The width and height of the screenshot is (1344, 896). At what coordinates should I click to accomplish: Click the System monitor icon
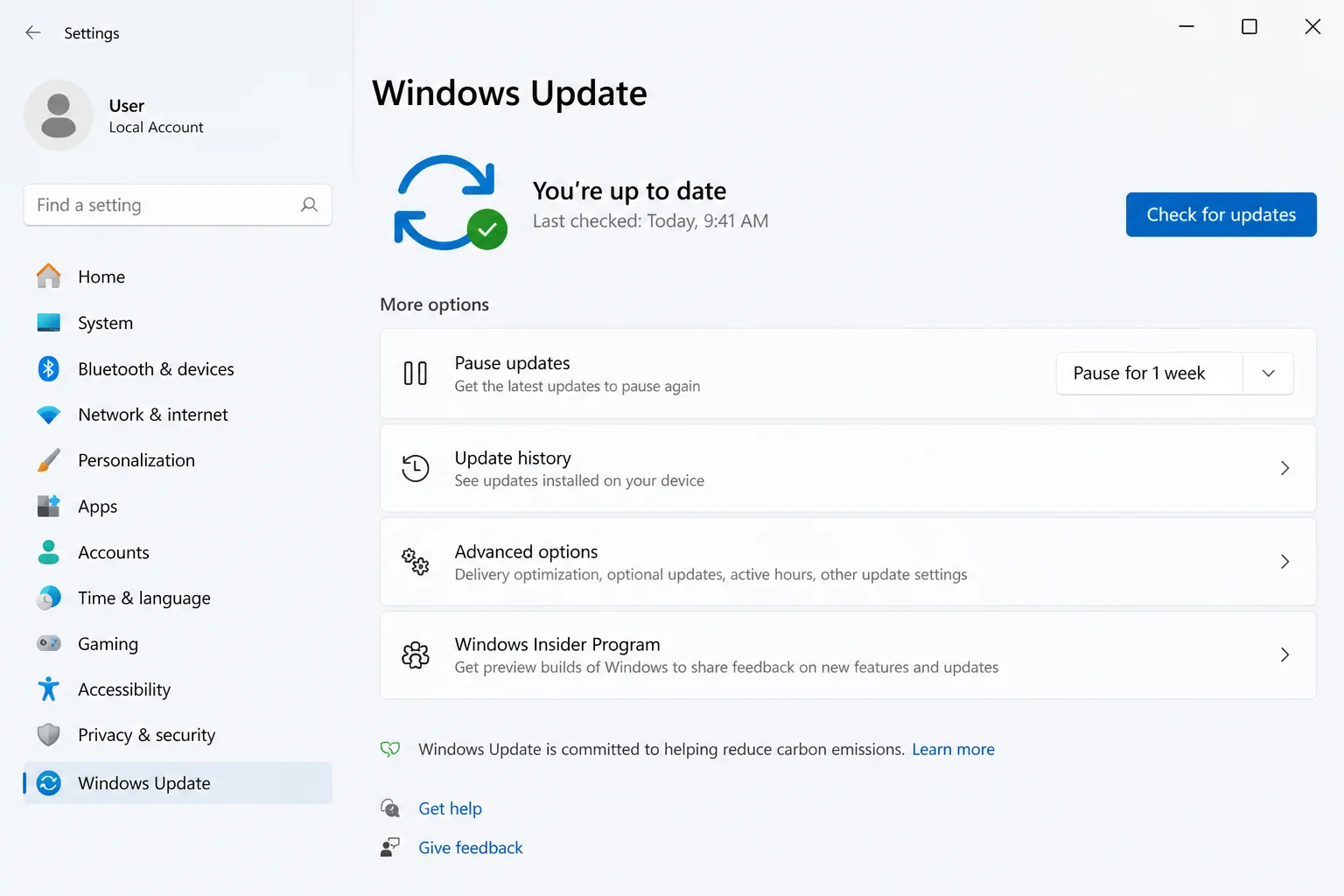coord(49,323)
